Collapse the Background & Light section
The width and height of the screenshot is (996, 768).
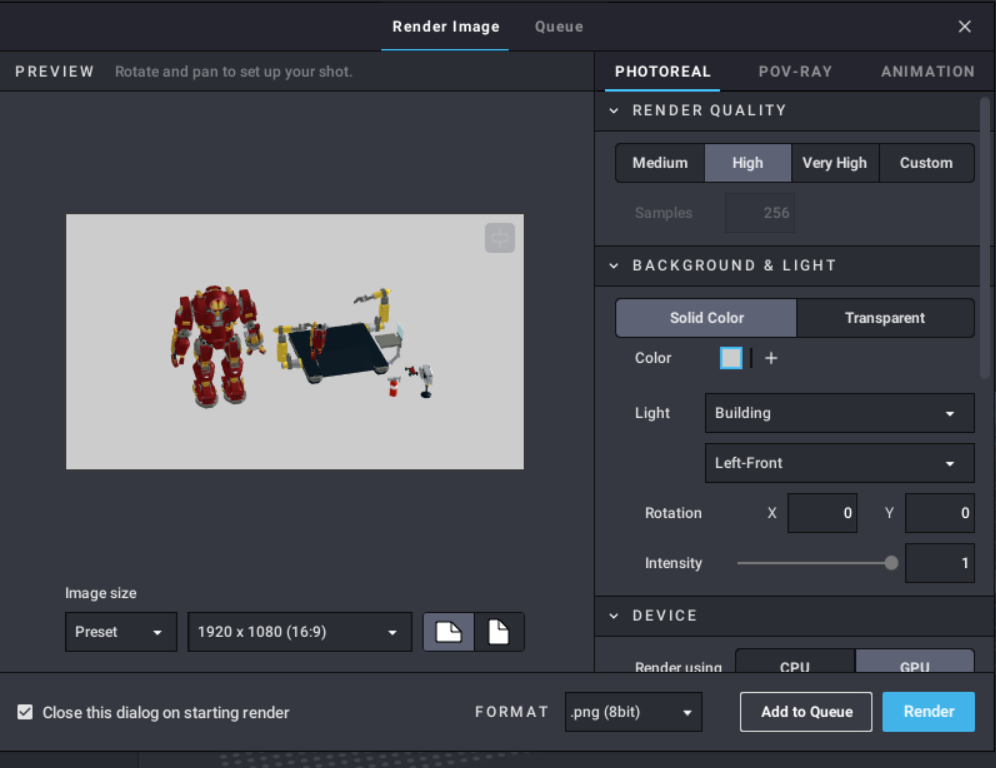pos(614,266)
